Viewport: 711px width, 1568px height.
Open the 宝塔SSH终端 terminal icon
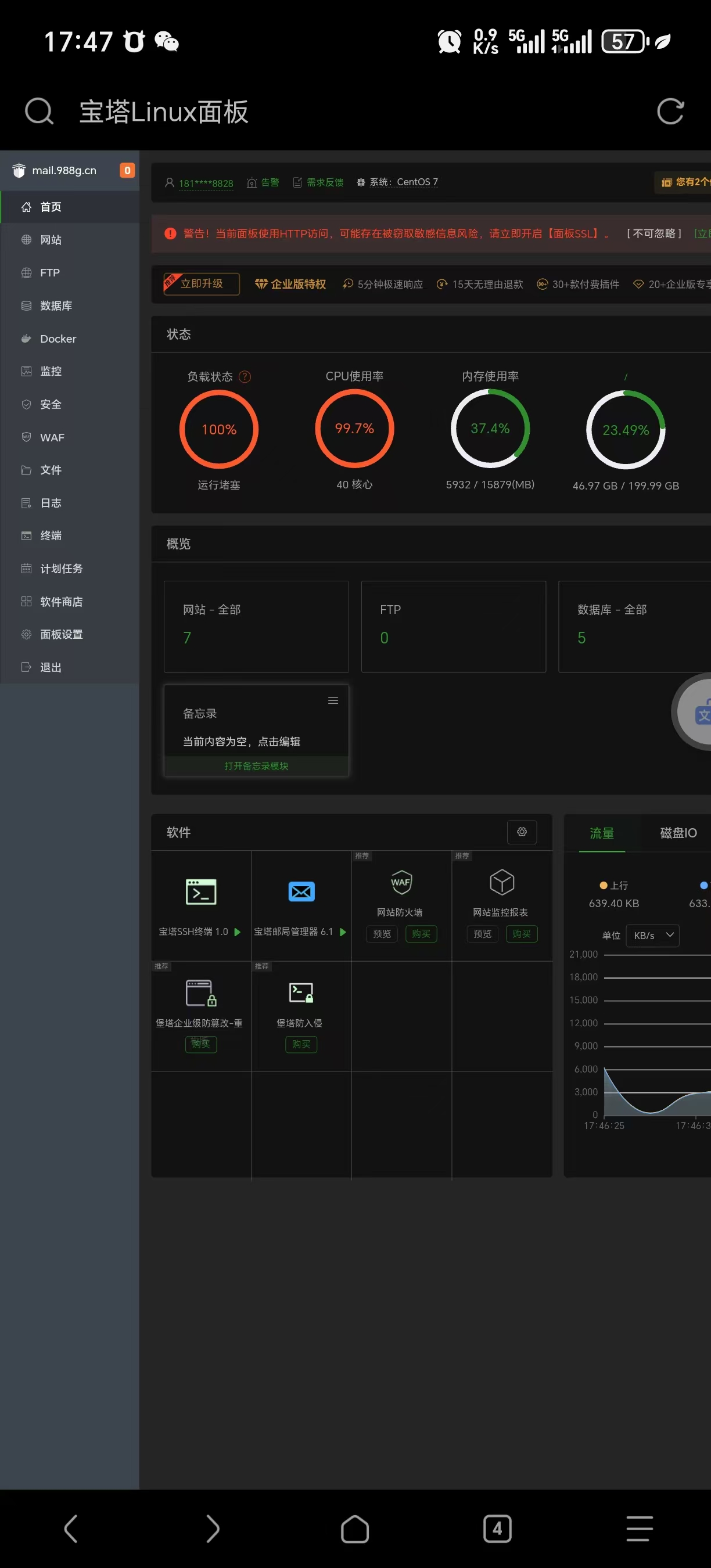(x=201, y=892)
